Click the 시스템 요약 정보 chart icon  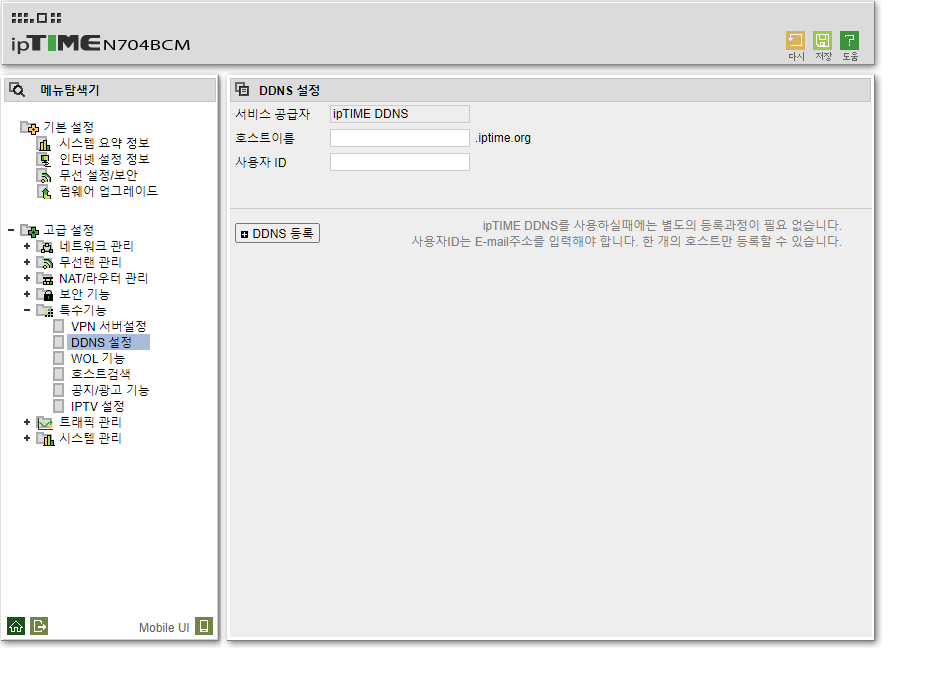point(44,144)
